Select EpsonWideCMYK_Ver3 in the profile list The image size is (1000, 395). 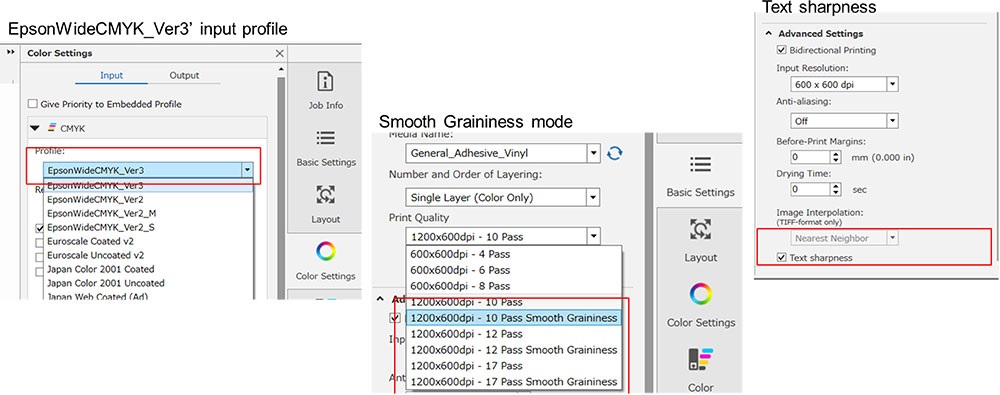click(148, 186)
